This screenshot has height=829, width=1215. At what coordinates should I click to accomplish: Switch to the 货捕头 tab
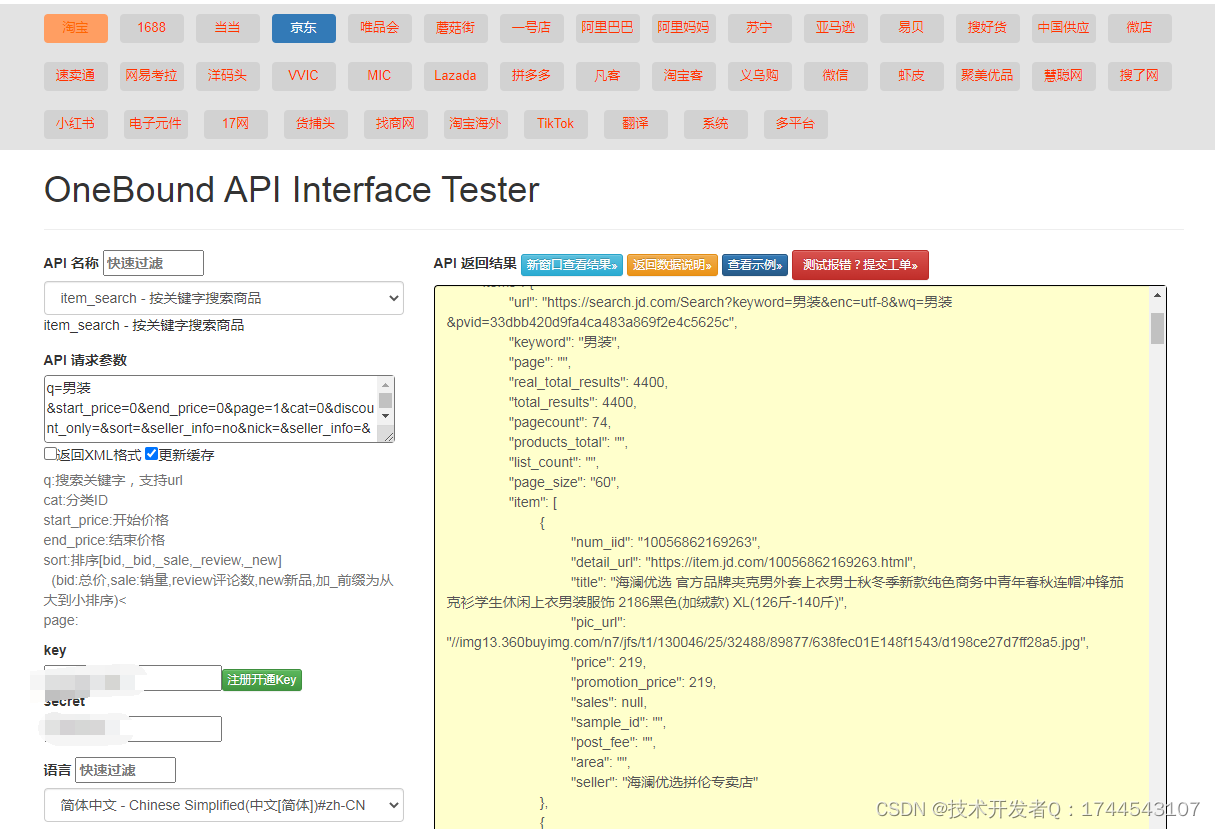(316, 124)
